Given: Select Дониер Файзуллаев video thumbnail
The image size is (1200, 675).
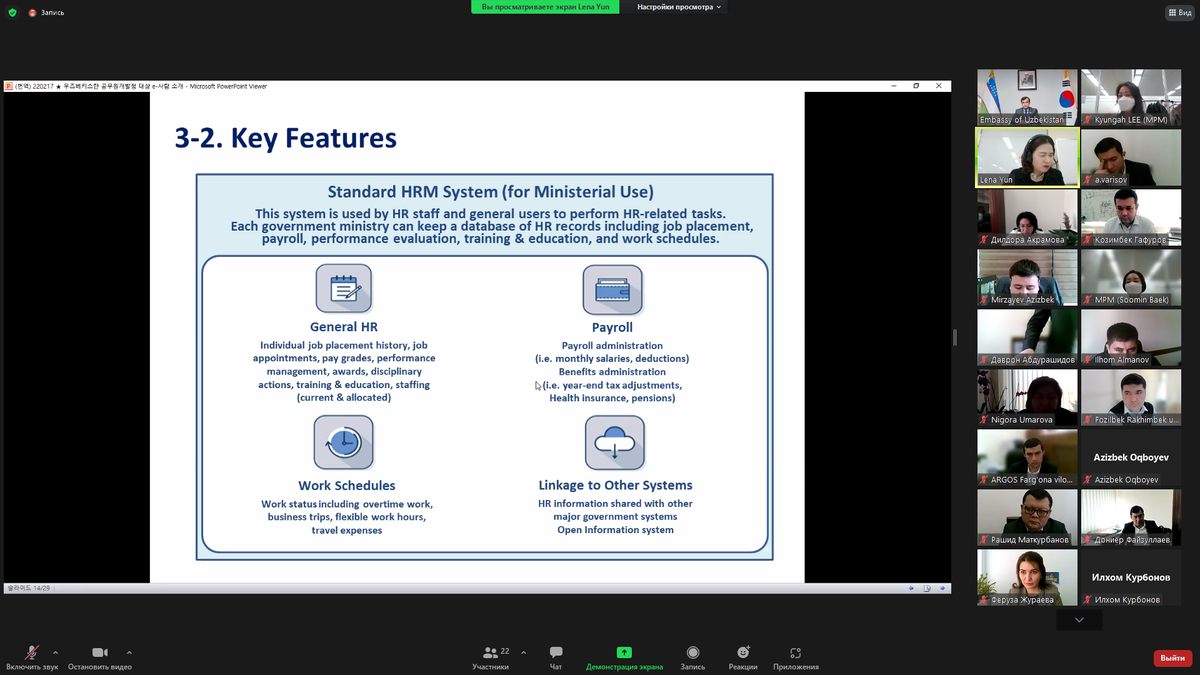Looking at the screenshot, I should 1131,517.
